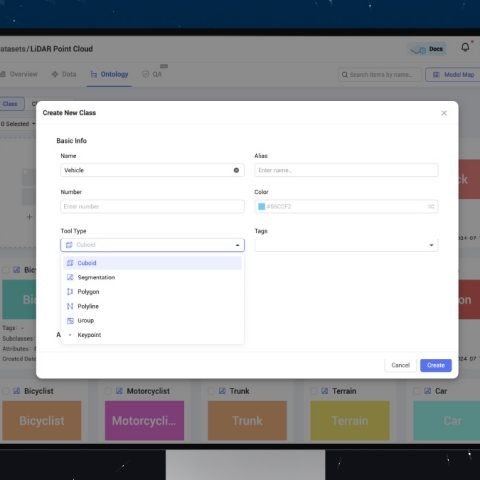The height and width of the screenshot is (480, 480).
Task: Open the color swatch picker
Action: click(262, 207)
